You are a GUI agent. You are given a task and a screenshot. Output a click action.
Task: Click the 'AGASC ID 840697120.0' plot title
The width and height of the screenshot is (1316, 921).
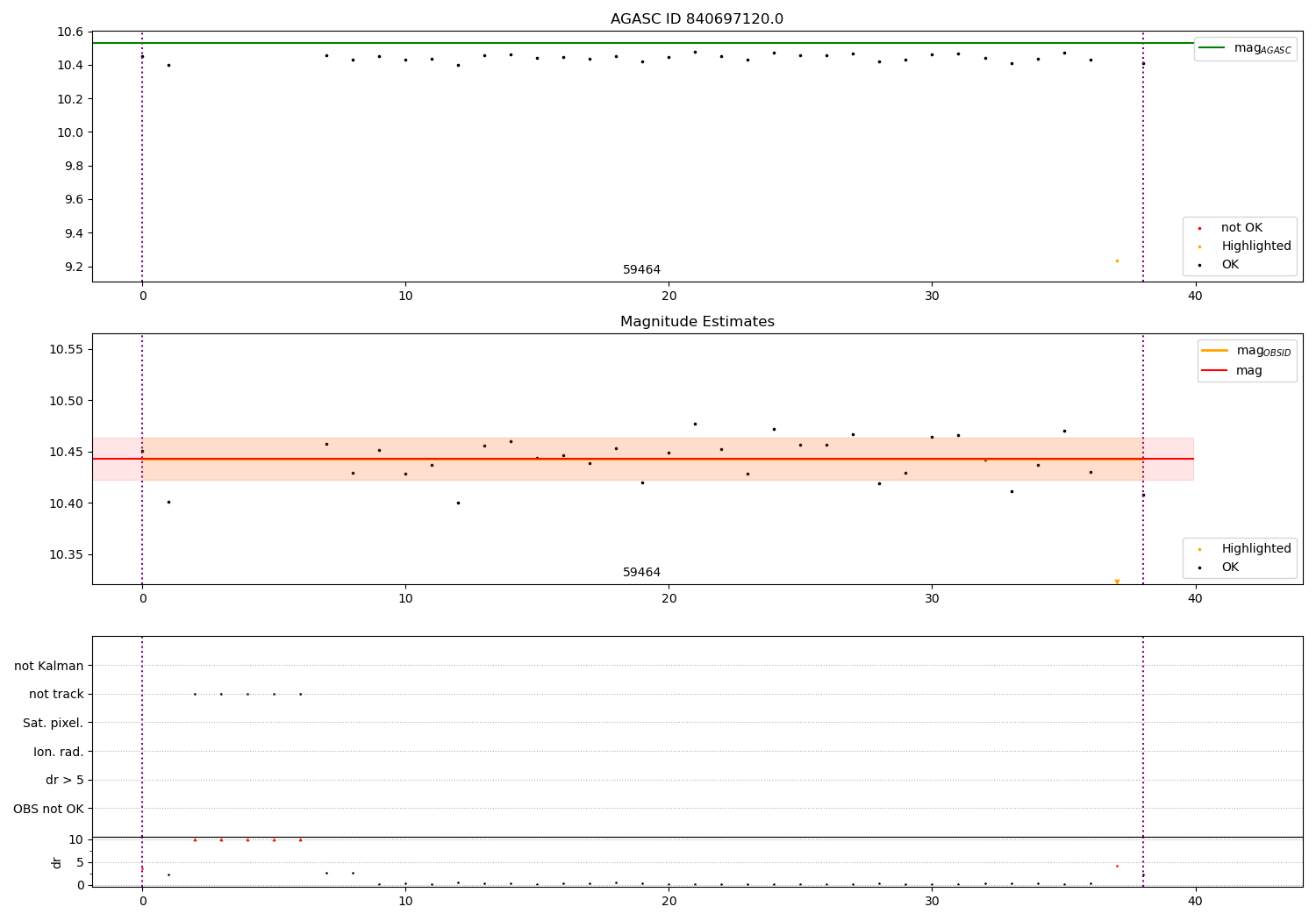[x=697, y=19]
